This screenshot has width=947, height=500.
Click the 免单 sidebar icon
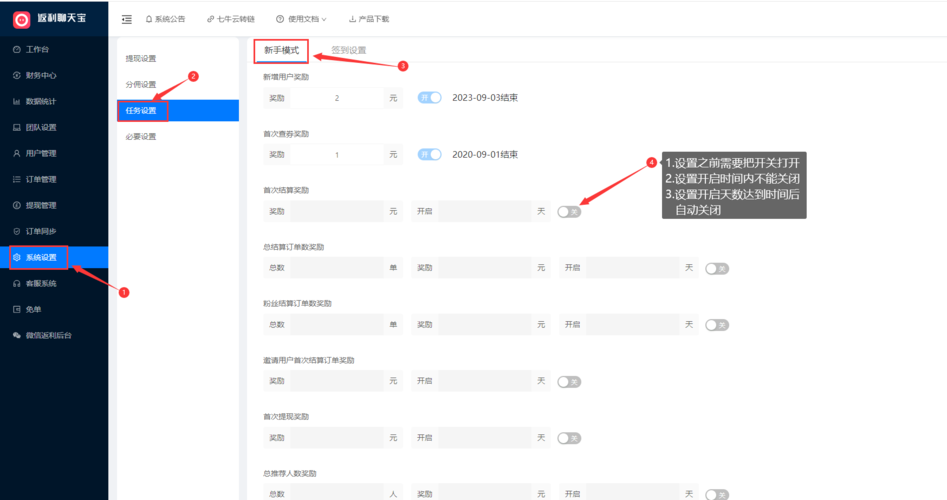click(x=17, y=309)
